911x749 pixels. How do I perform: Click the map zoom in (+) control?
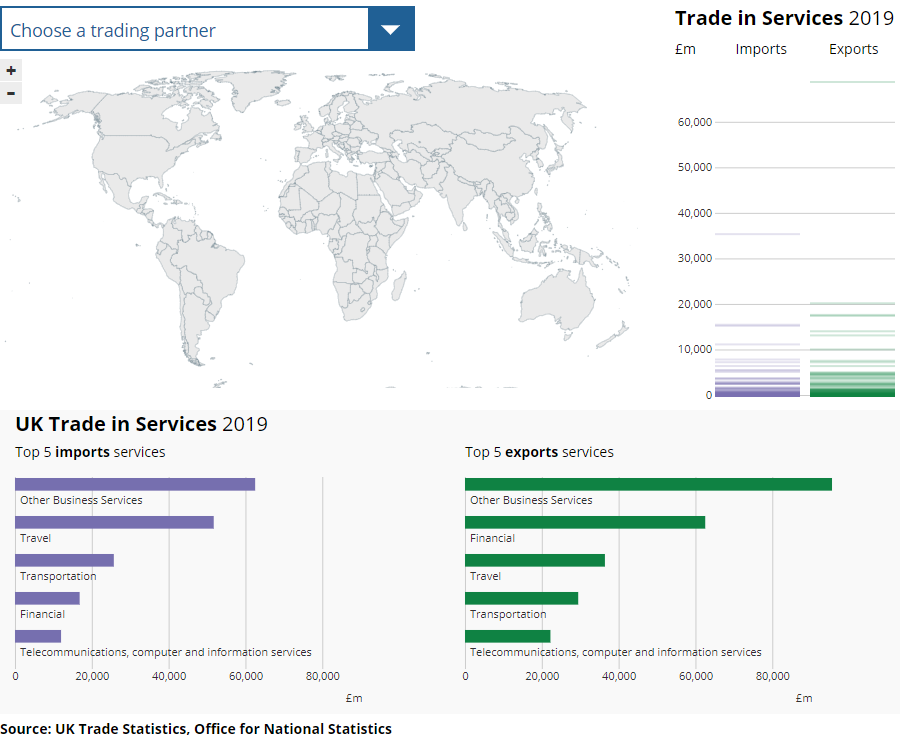pyautogui.click(x=11, y=70)
